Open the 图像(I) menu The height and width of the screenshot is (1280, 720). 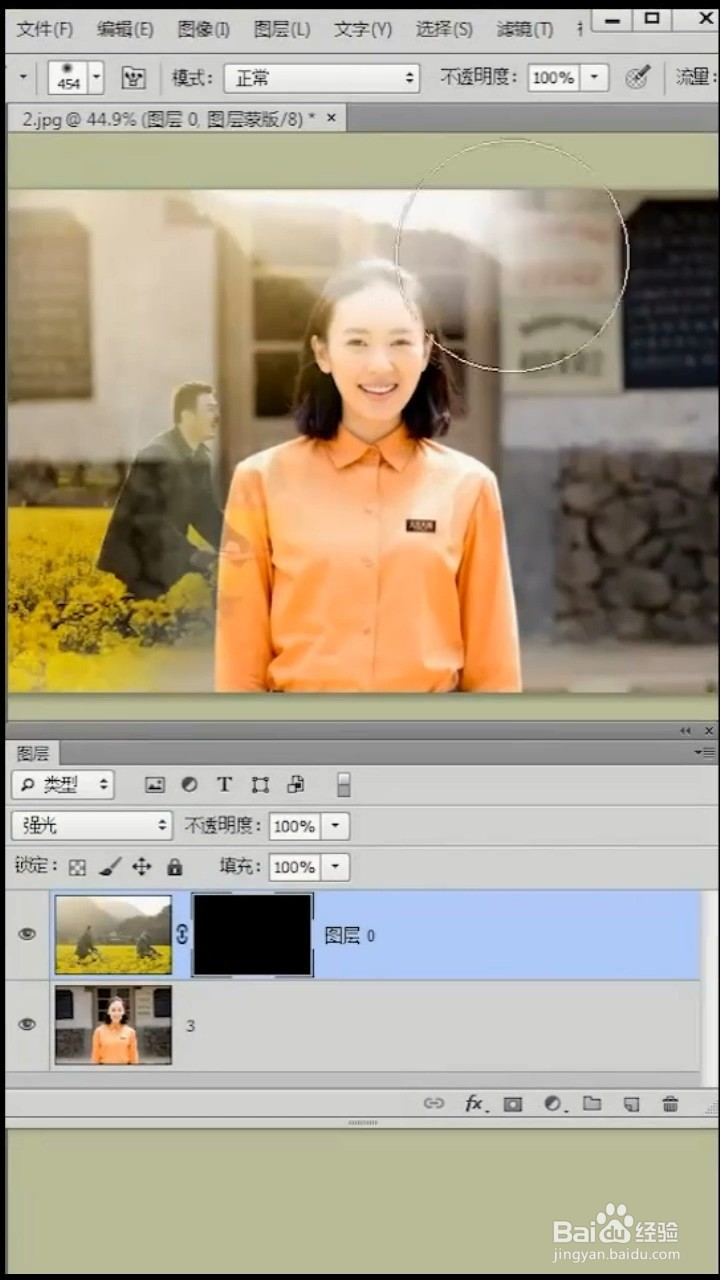pos(204,29)
